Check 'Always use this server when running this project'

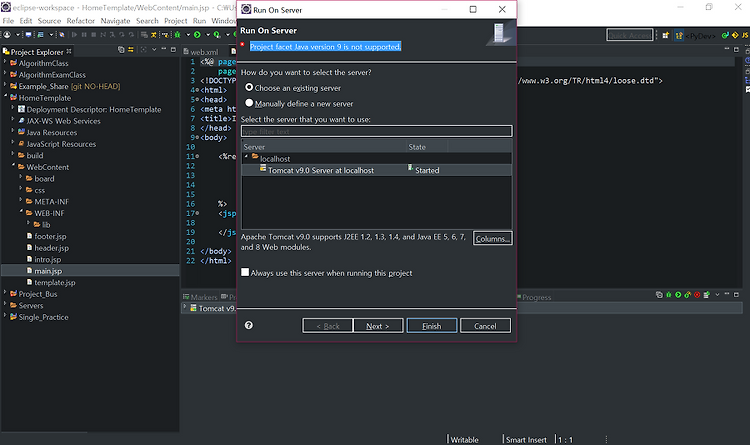point(245,272)
